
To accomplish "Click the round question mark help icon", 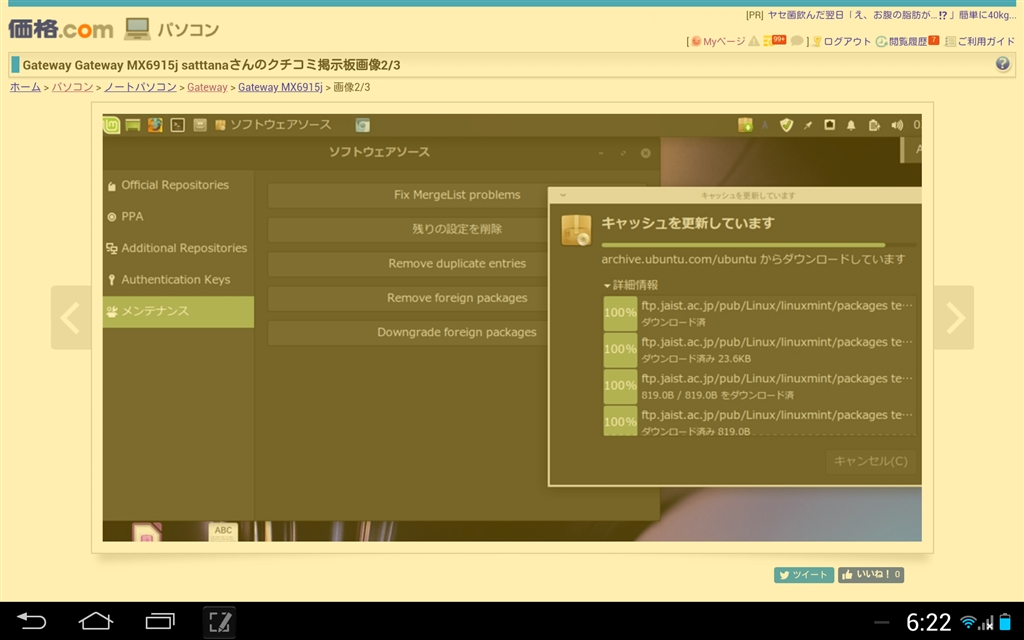I will [x=1002, y=64].
